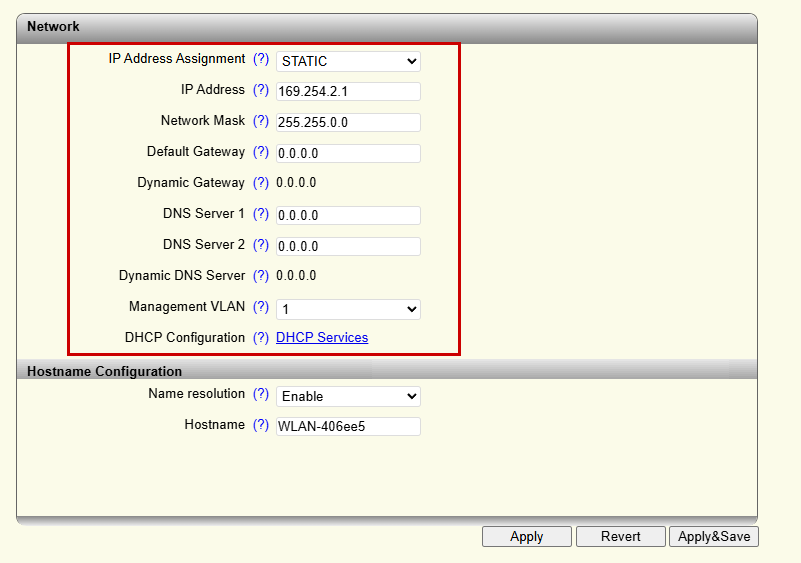Click the (?) help next to IP Address

click(261, 90)
